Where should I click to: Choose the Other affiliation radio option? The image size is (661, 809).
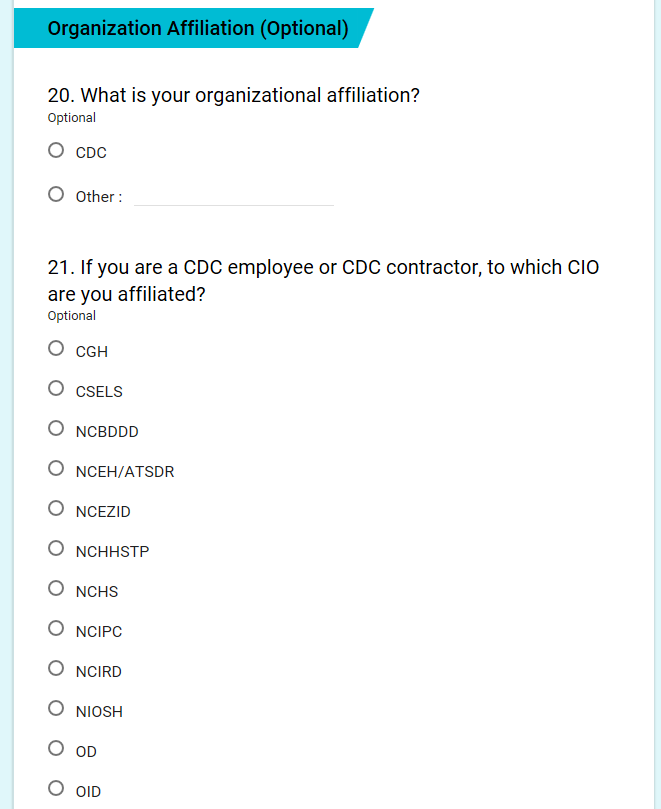pos(56,195)
